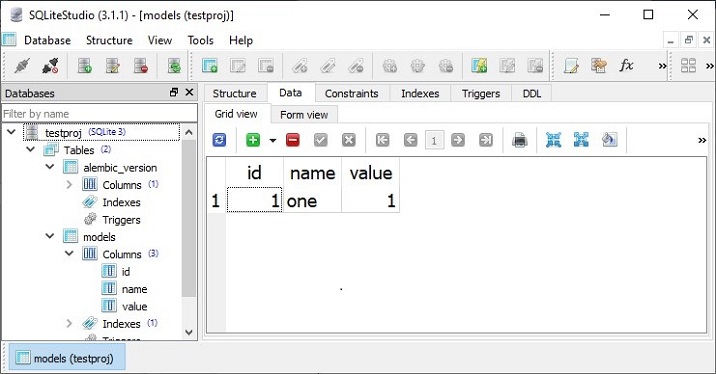The width and height of the screenshot is (716, 374).
Task: Click the Add database icon
Action: (x=84, y=66)
